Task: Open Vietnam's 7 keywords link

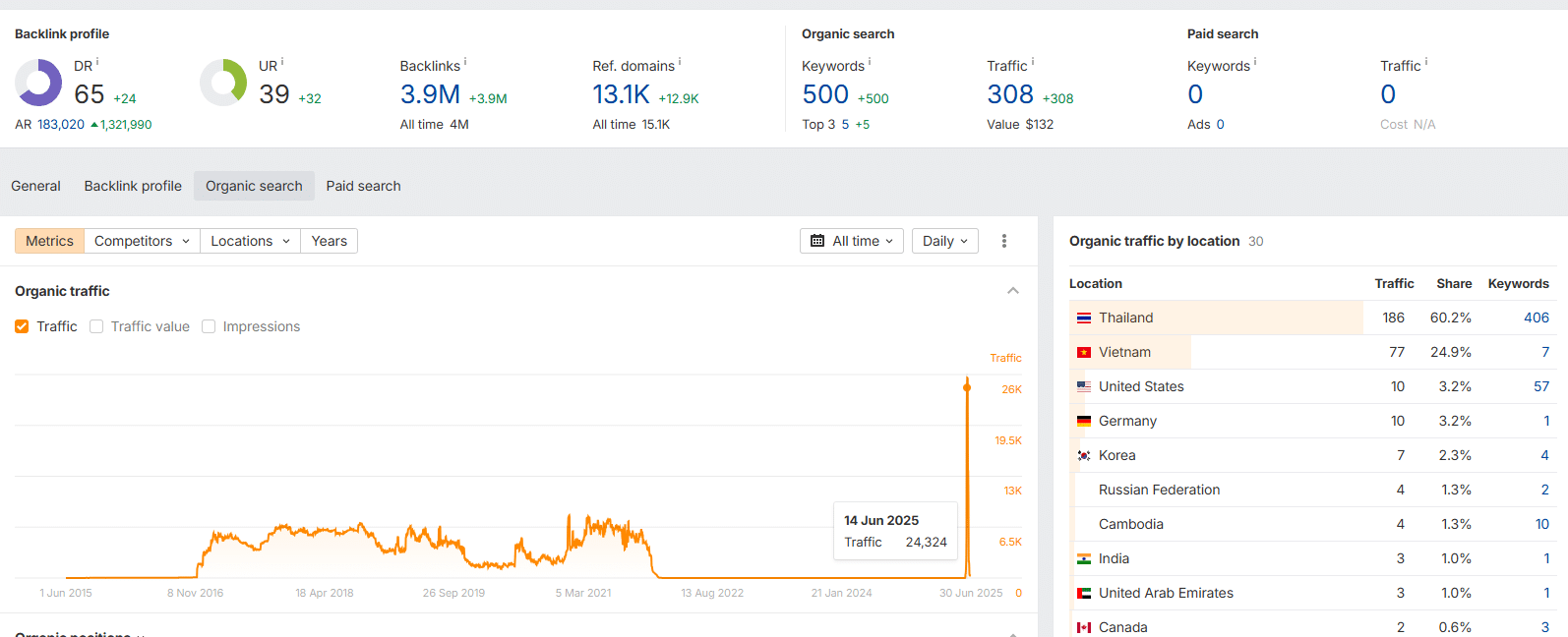Action: tap(1545, 352)
